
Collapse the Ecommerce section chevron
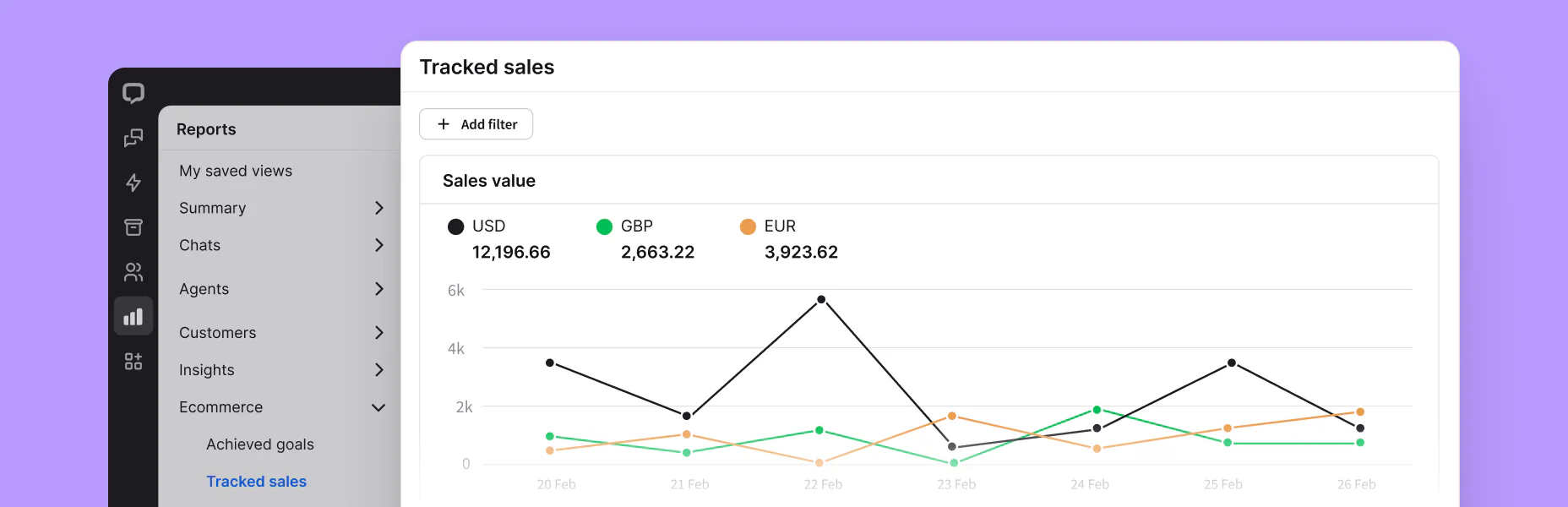pyautogui.click(x=378, y=407)
